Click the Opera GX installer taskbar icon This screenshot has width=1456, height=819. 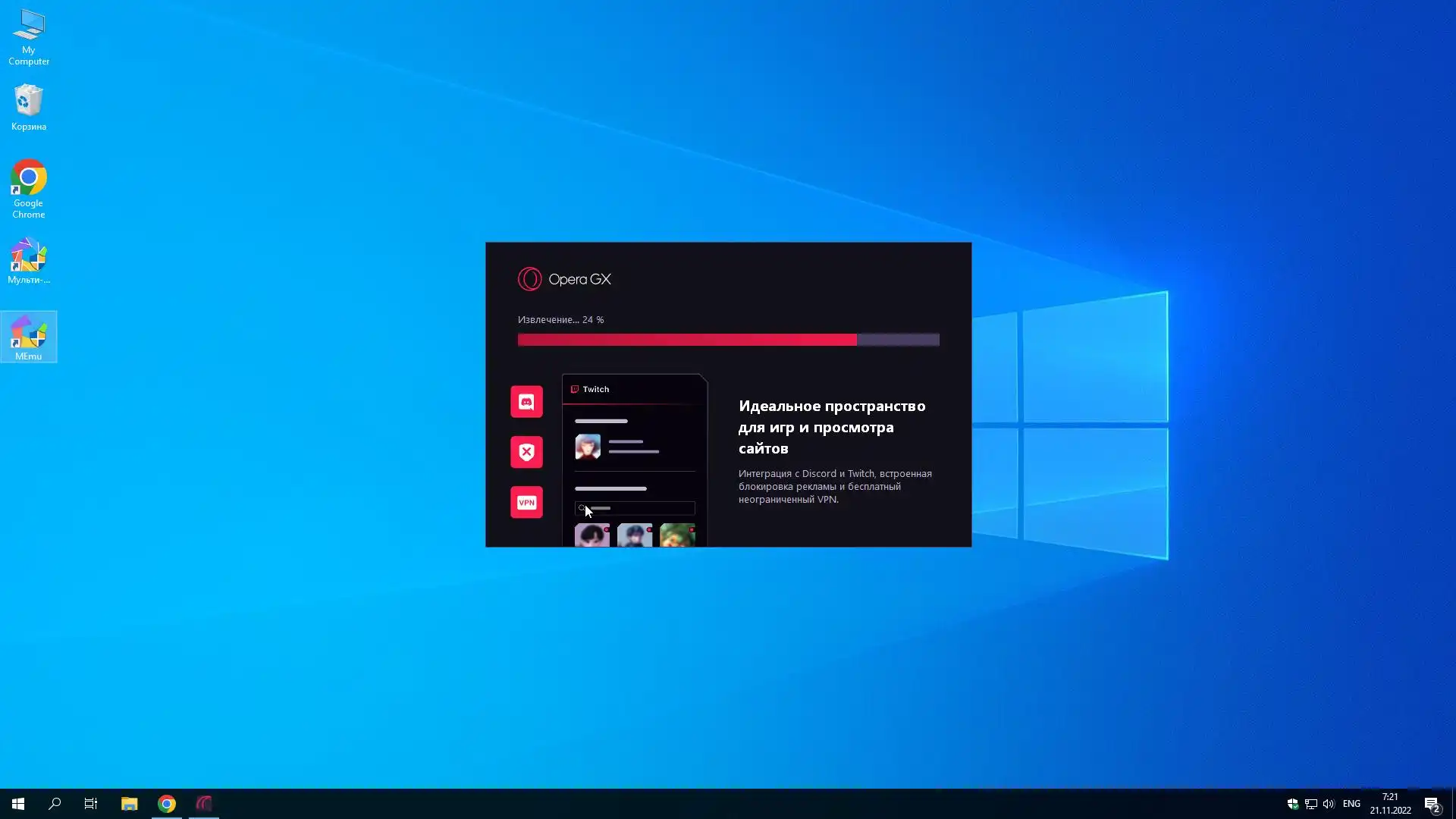coord(204,804)
